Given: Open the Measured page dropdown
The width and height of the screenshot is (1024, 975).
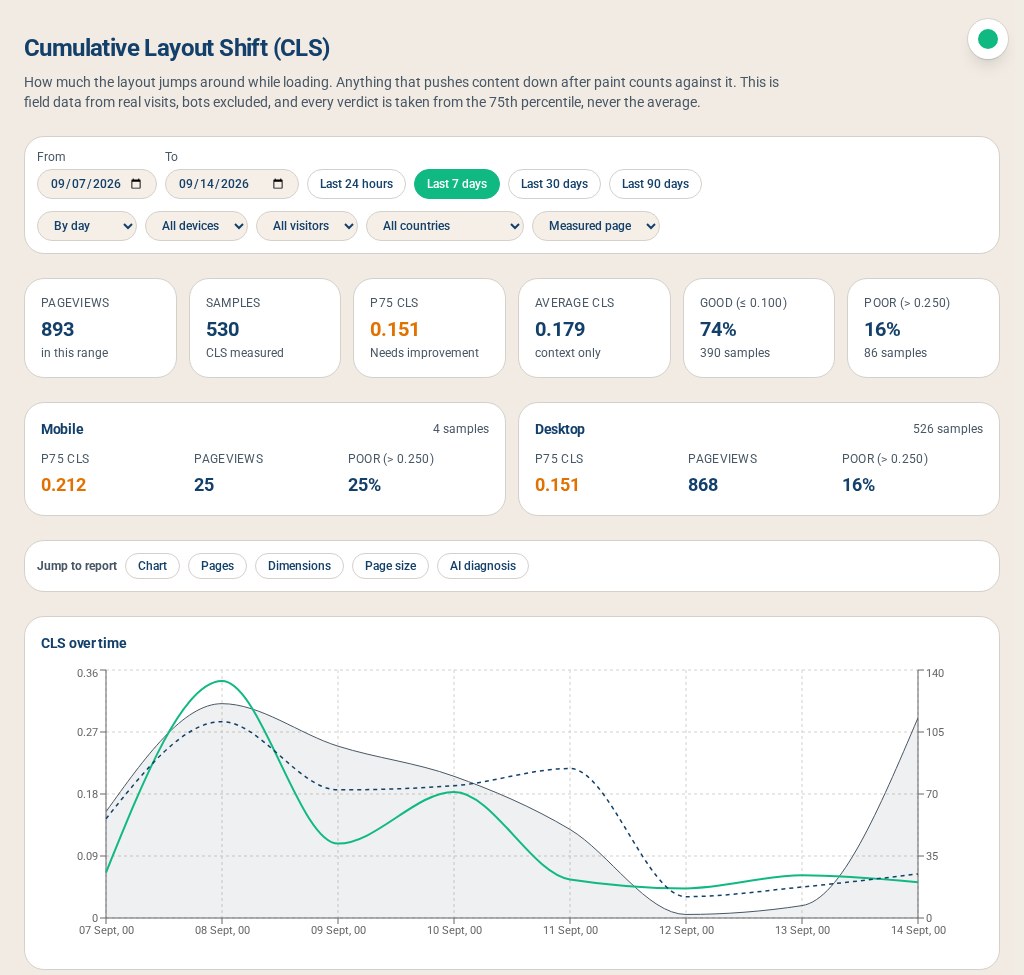Looking at the screenshot, I should 596,226.
